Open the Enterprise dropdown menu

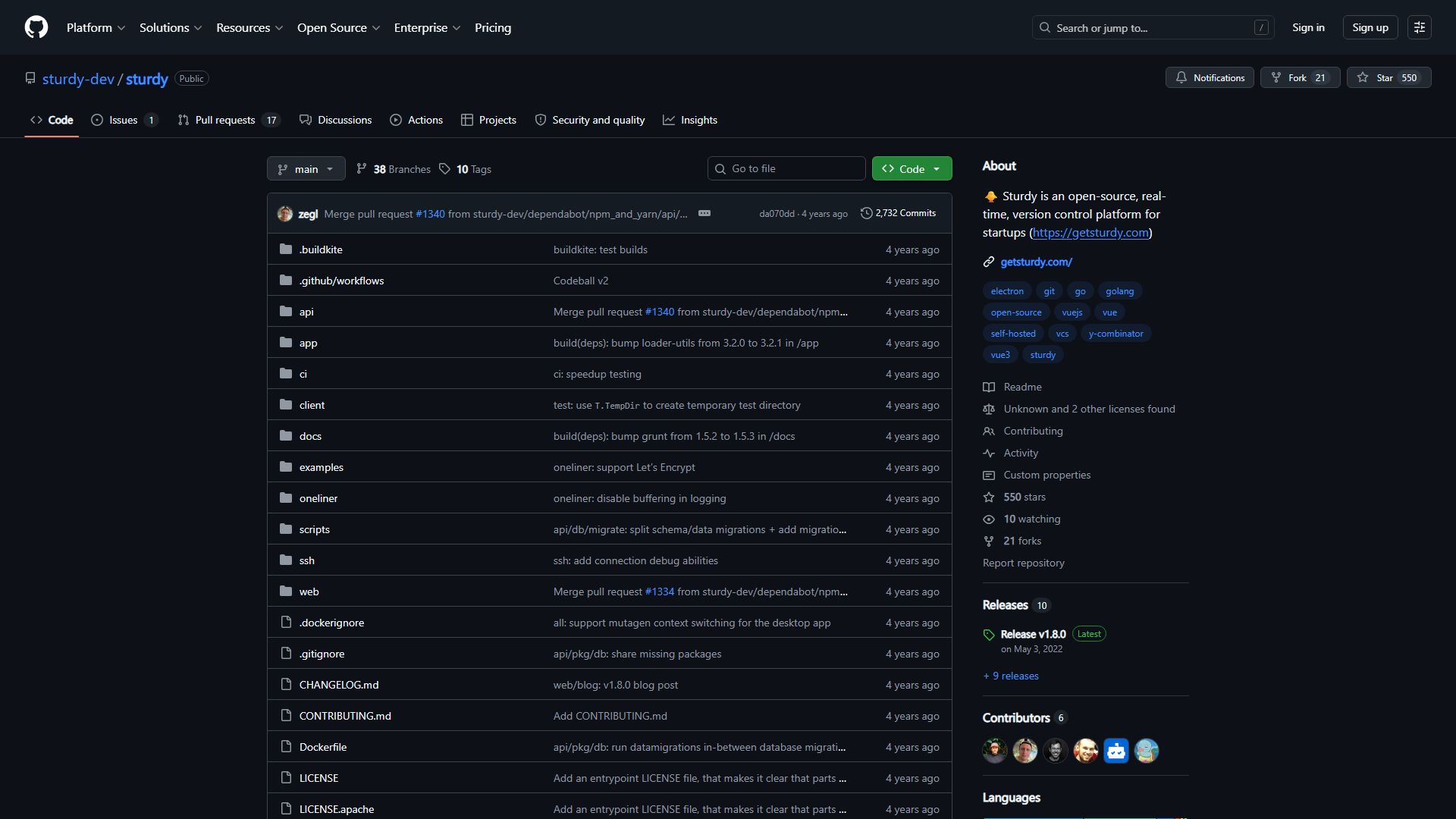click(427, 27)
